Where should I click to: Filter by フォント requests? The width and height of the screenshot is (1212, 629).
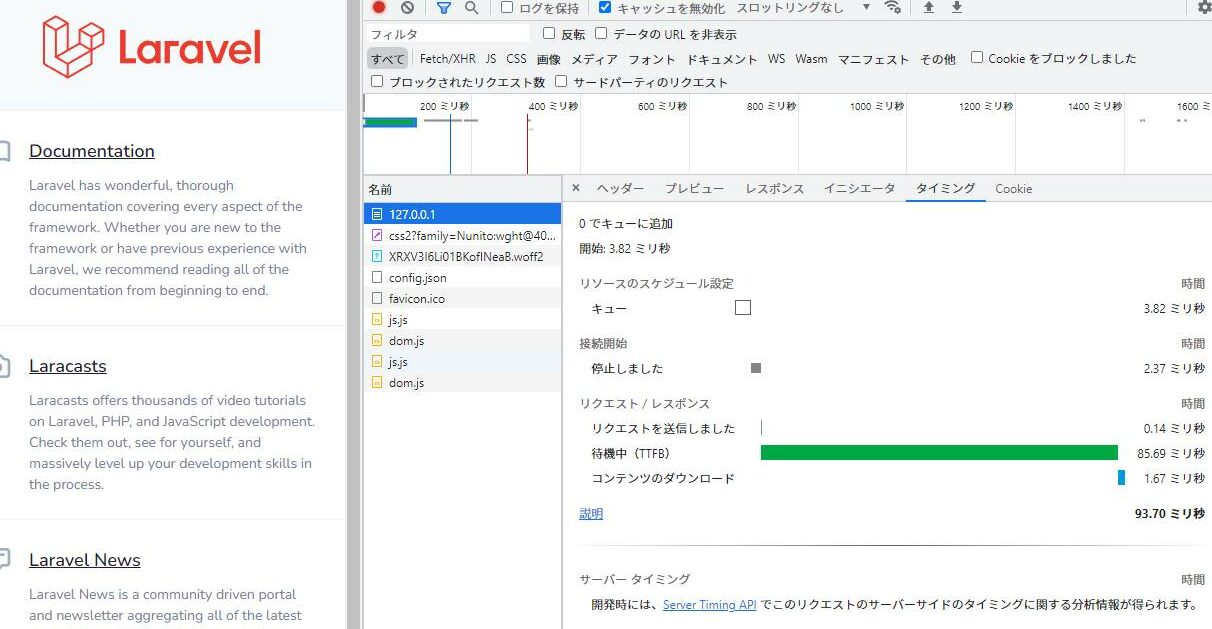click(x=652, y=59)
